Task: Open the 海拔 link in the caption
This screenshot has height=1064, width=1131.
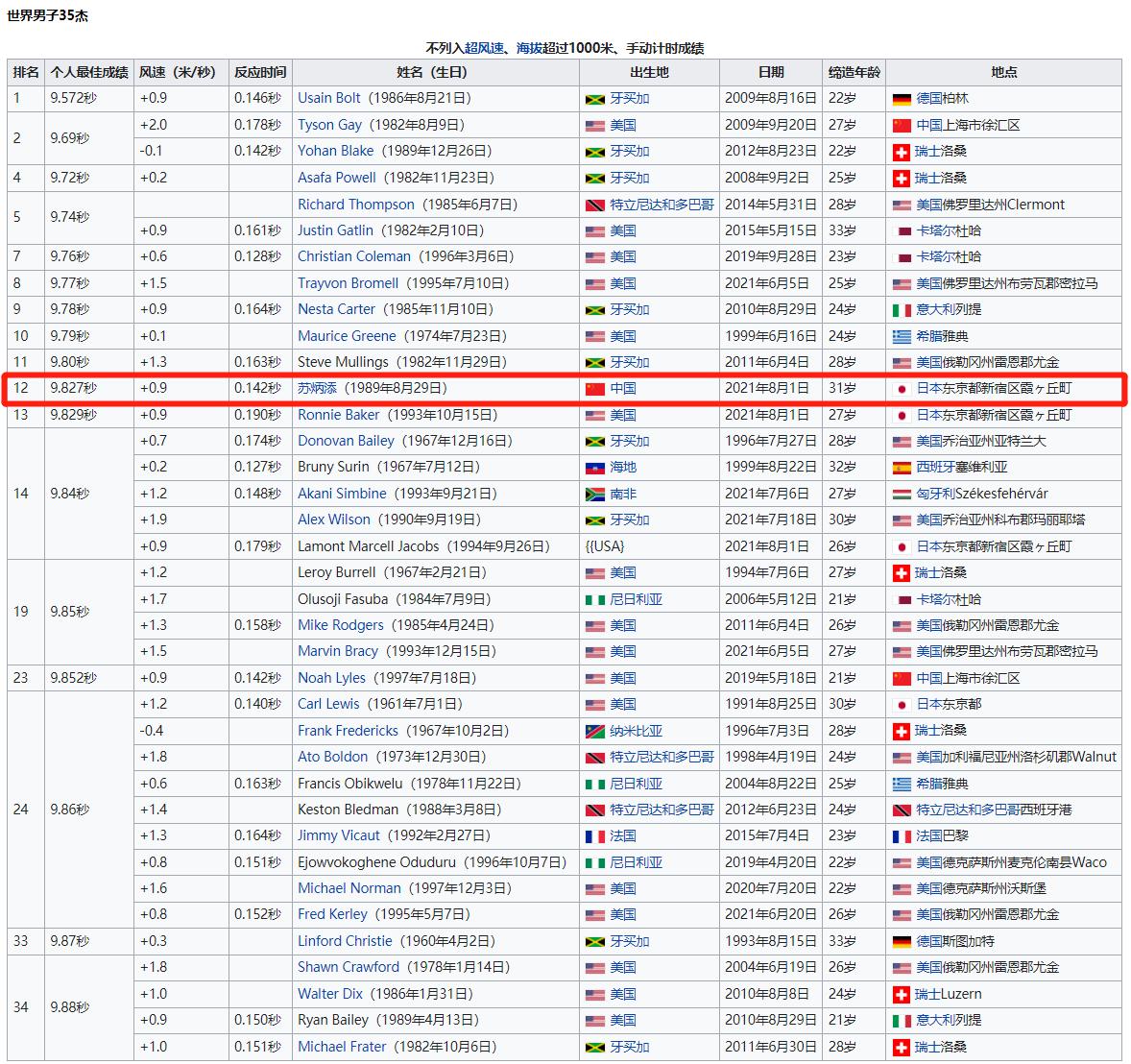Action: tap(529, 48)
